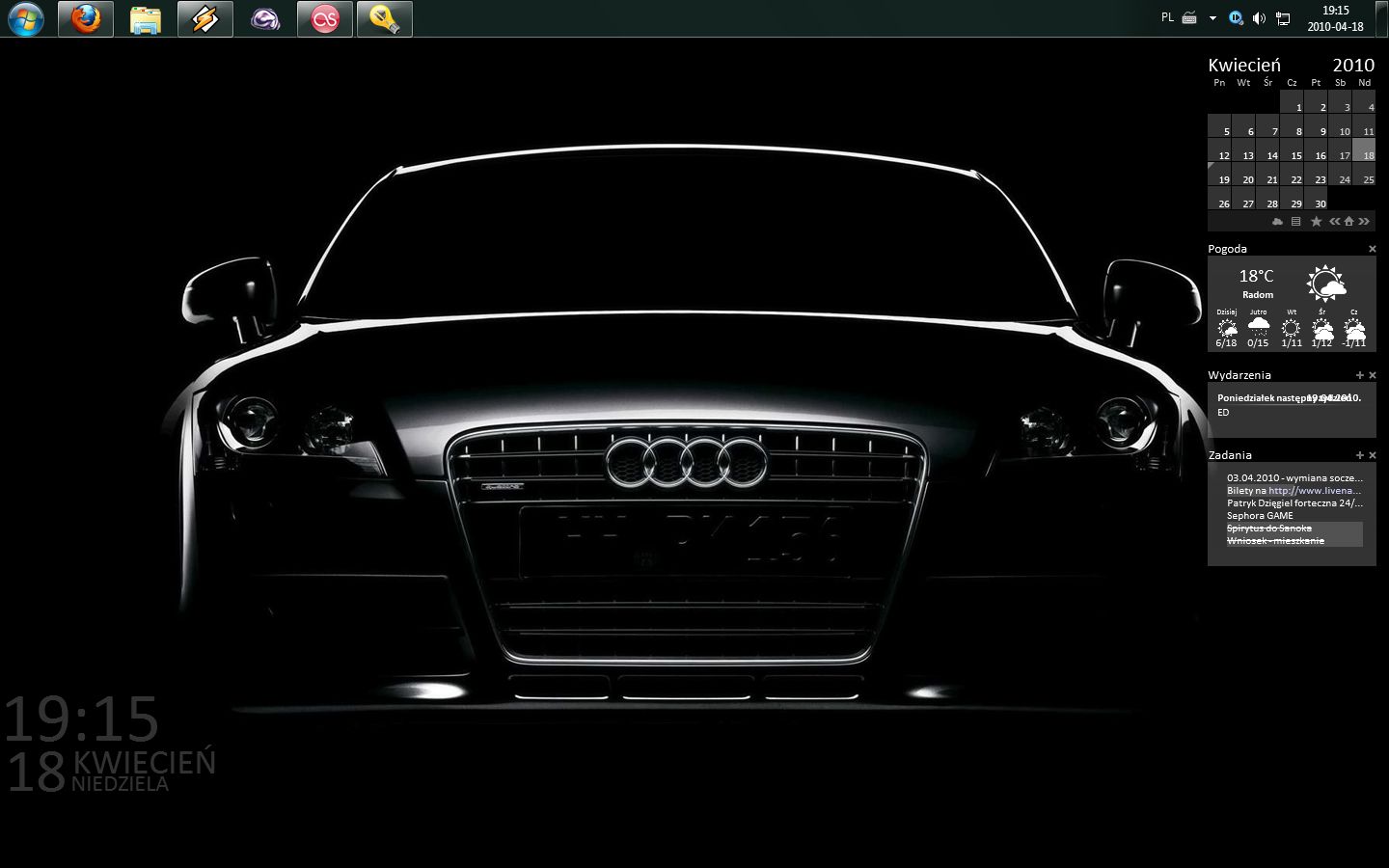This screenshot has width=1389, height=868.
Task: Close the Pogoda weather panel
Action: [1372, 249]
